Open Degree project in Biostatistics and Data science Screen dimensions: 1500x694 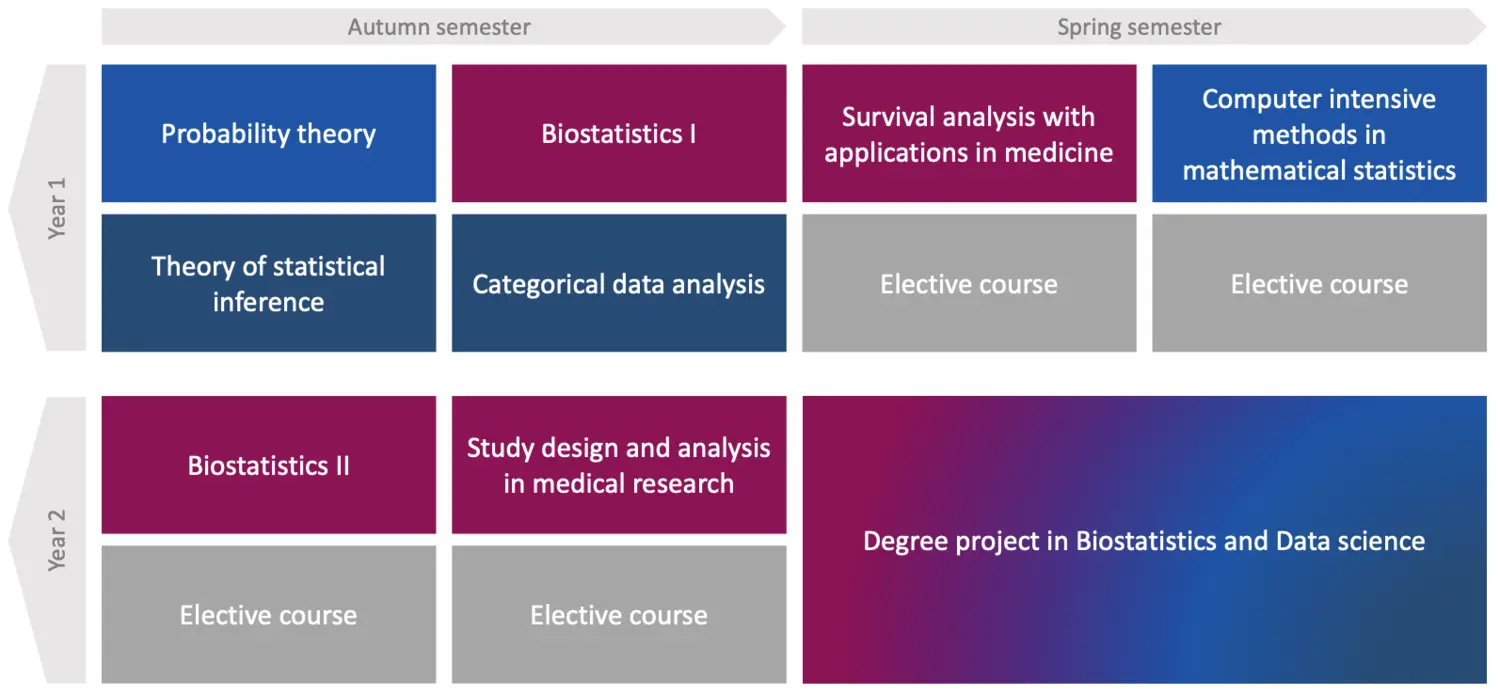[x=1145, y=540]
